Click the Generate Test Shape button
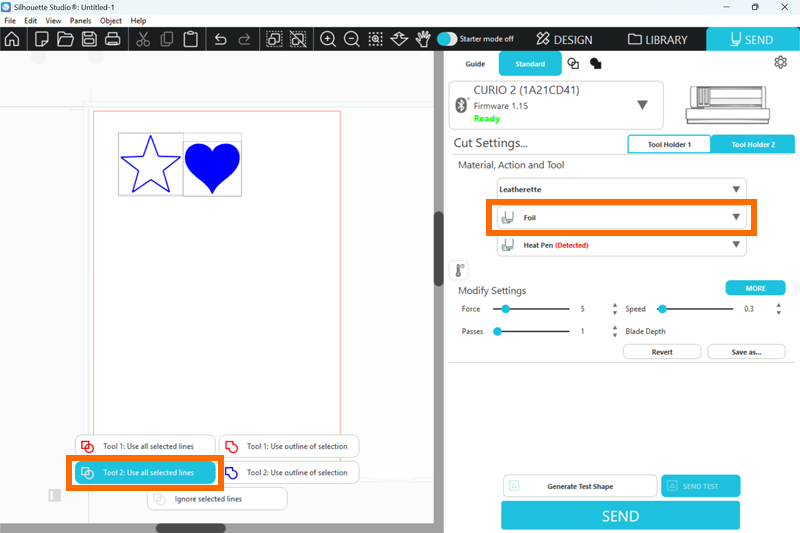The height and width of the screenshot is (533, 800). 580,486
